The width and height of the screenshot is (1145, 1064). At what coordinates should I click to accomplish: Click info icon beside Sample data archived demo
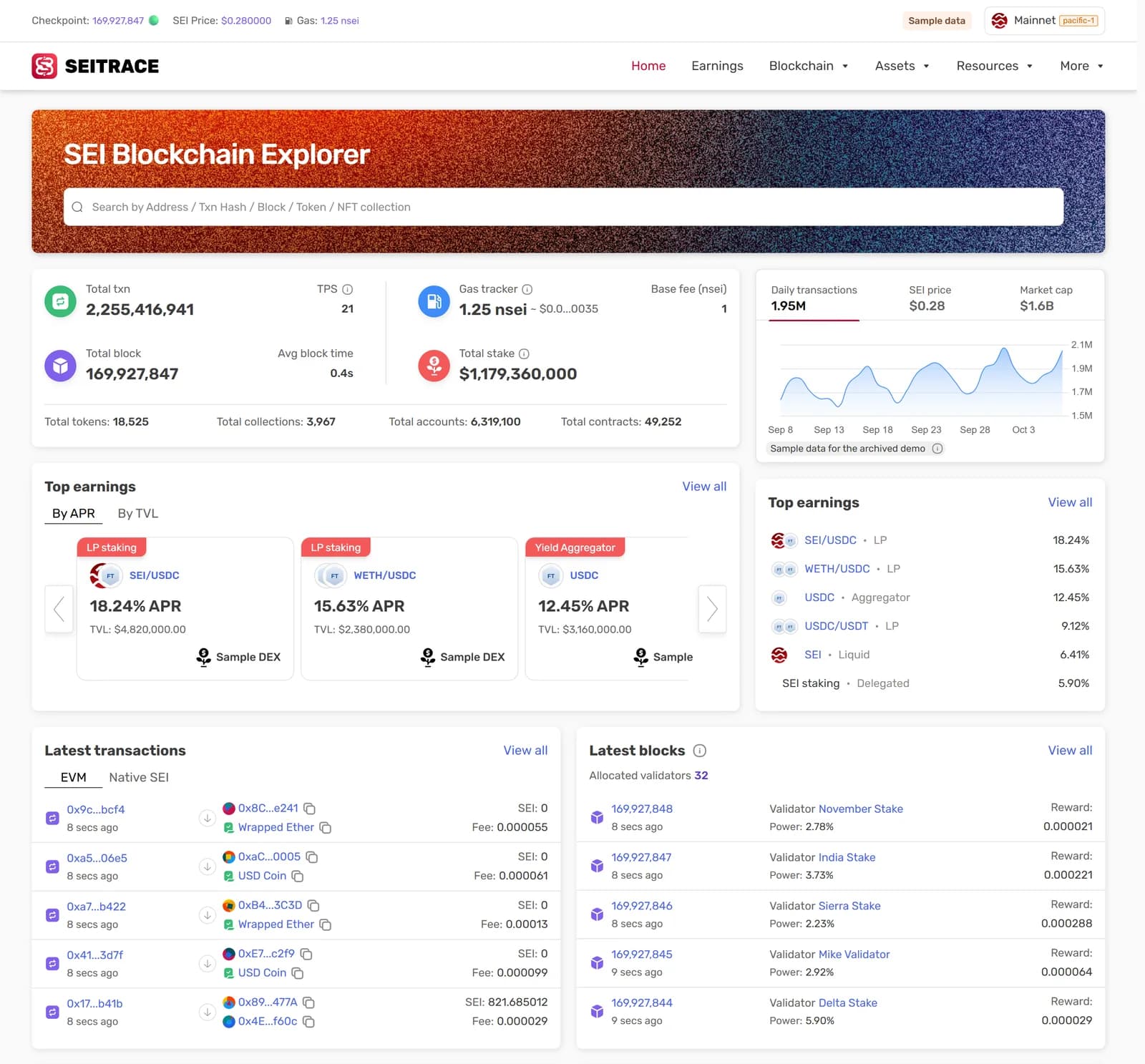[937, 449]
